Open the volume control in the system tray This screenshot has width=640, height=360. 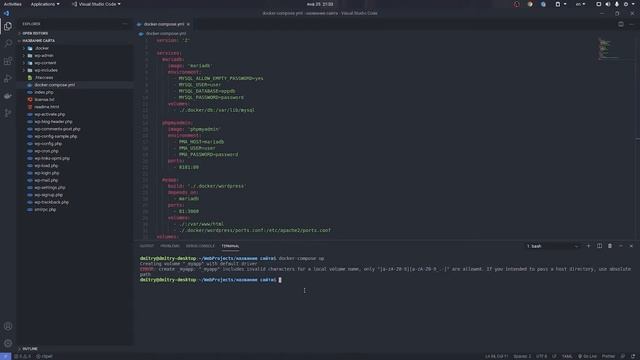608,4
